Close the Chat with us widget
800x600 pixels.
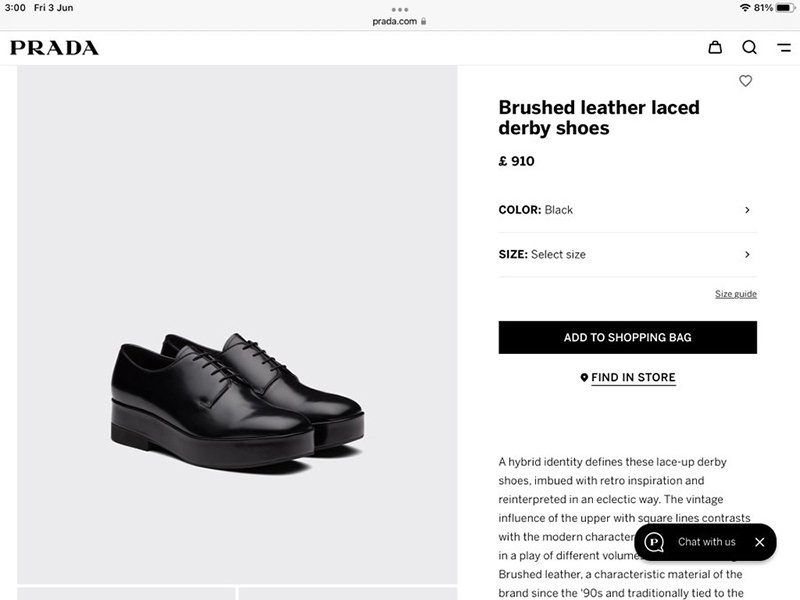(759, 542)
